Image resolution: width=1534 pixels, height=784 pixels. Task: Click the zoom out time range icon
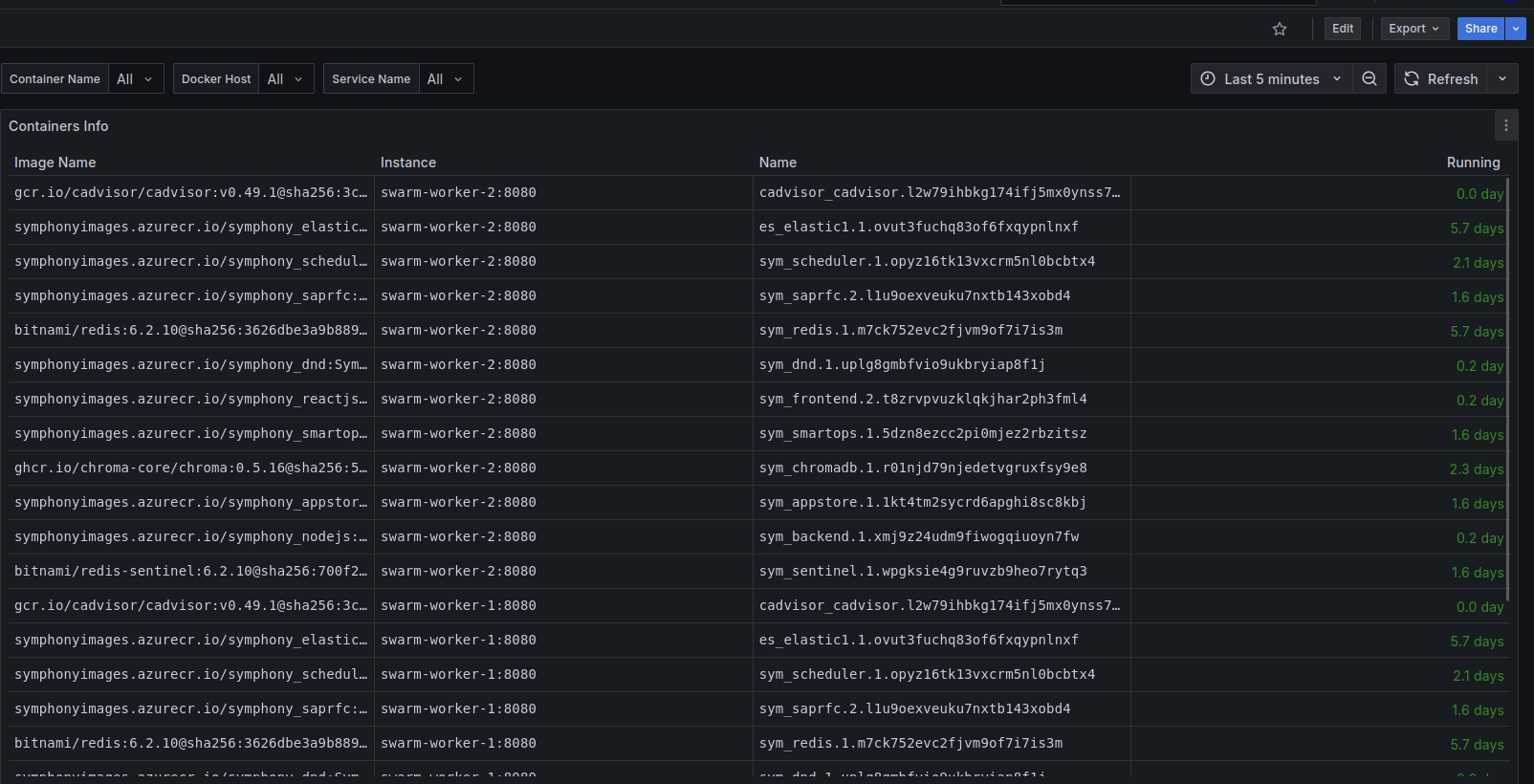tap(1370, 78)
